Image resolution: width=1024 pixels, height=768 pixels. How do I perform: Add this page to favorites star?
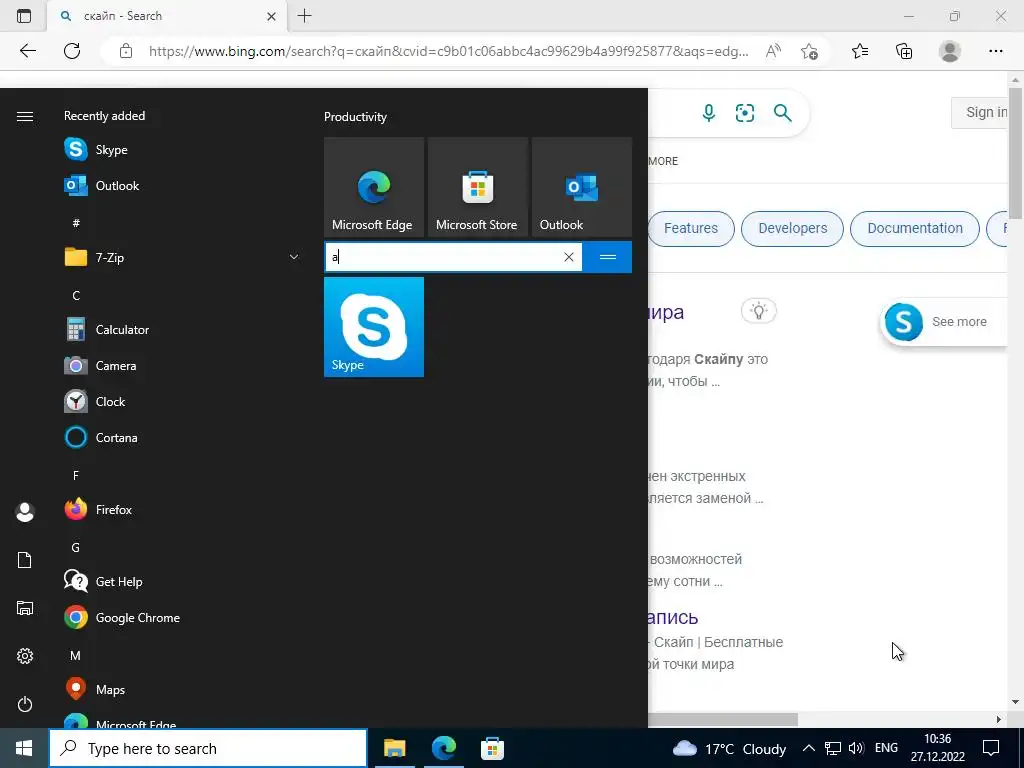pyautogui.click(x=809, y=51)
